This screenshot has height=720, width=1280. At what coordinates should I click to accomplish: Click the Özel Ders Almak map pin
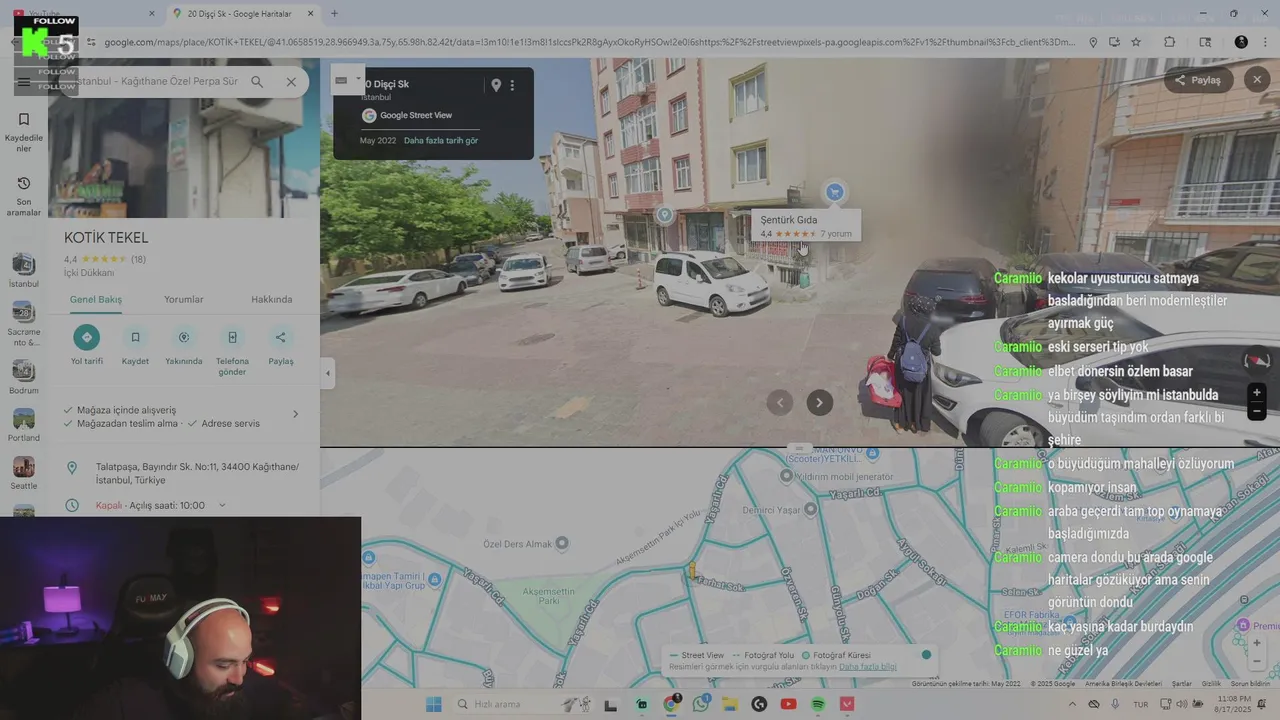point(562,543)
